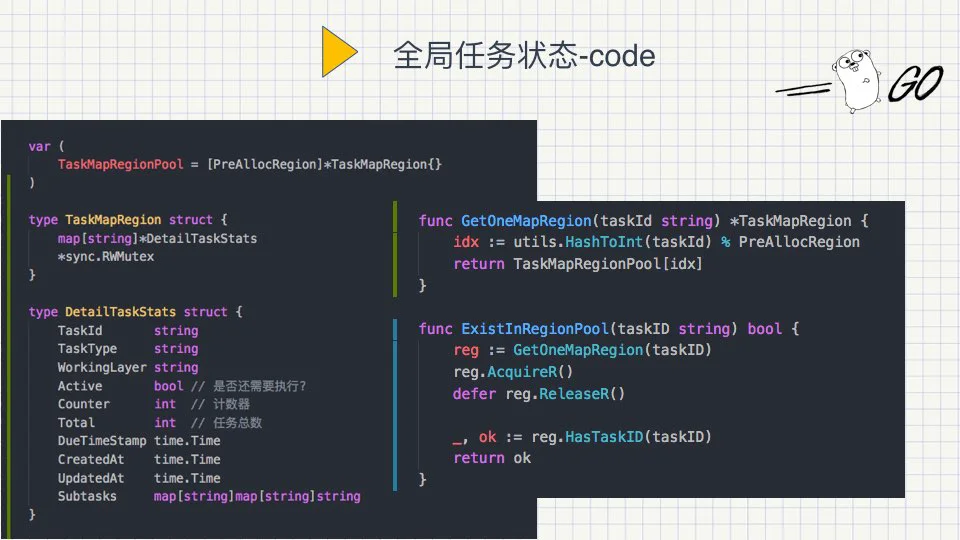The image size is (960, 540).
Task: Click the PreAllocRegion modulo operand
Action: (x=799, y=242)
